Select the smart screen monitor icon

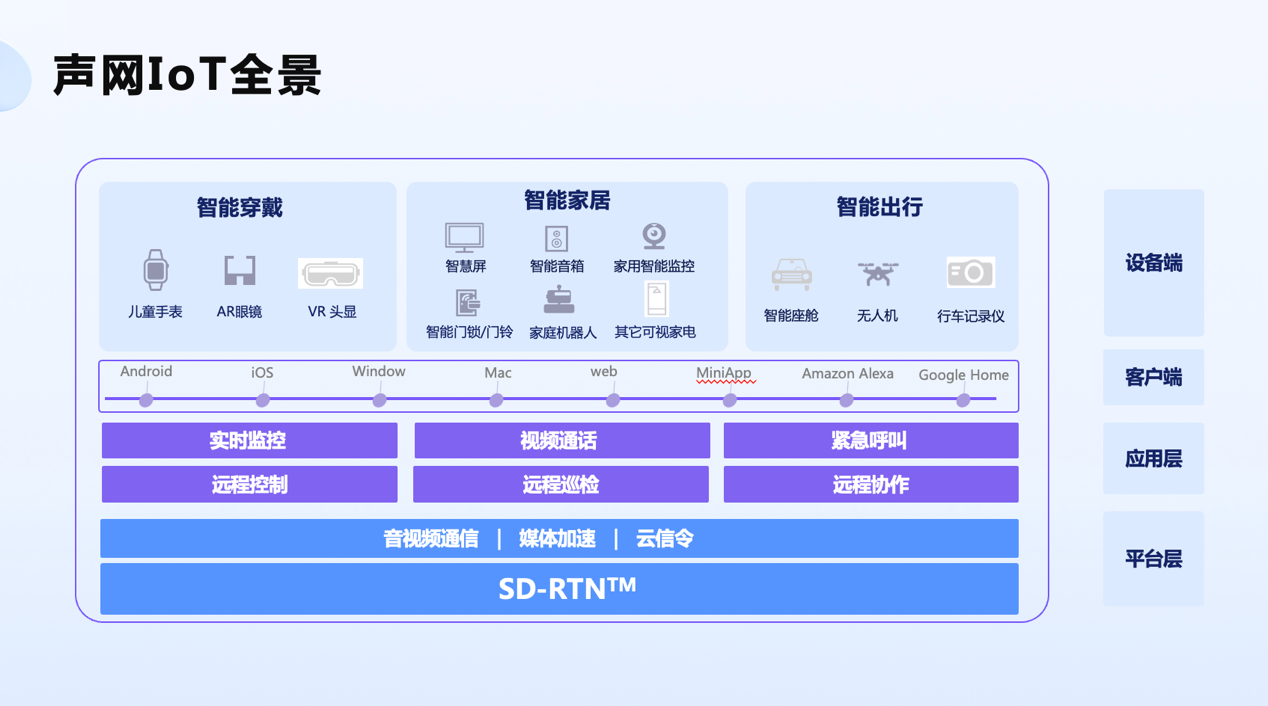[465, 238]
